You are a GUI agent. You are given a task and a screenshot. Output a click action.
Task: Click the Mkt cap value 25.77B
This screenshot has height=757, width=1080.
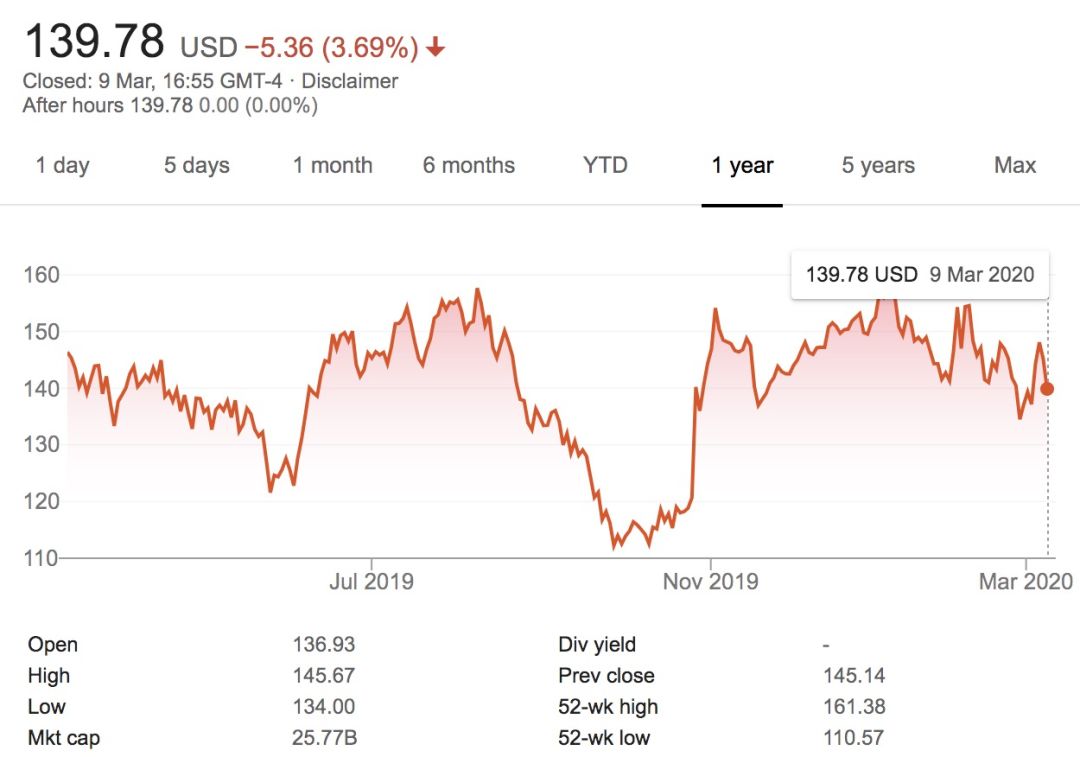323,739
